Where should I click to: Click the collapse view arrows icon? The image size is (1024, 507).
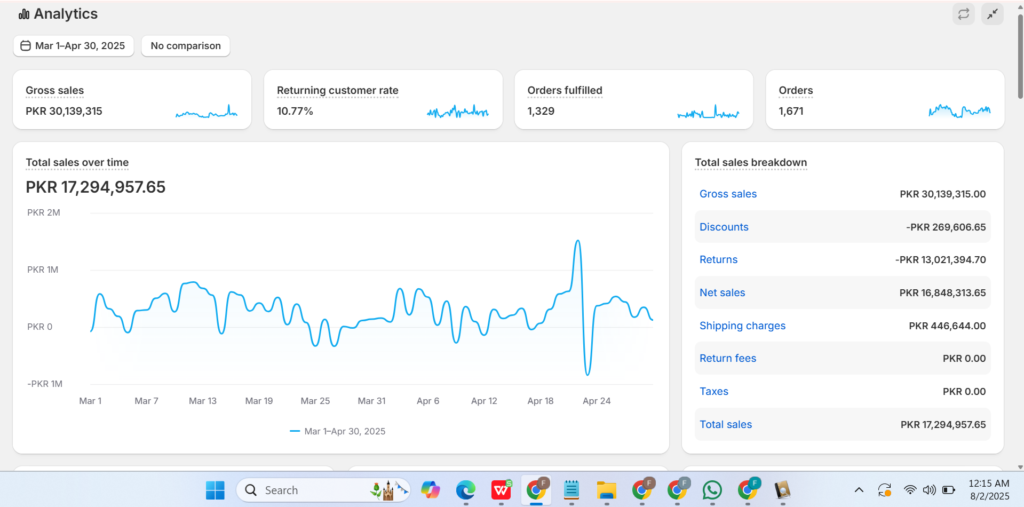992,14
